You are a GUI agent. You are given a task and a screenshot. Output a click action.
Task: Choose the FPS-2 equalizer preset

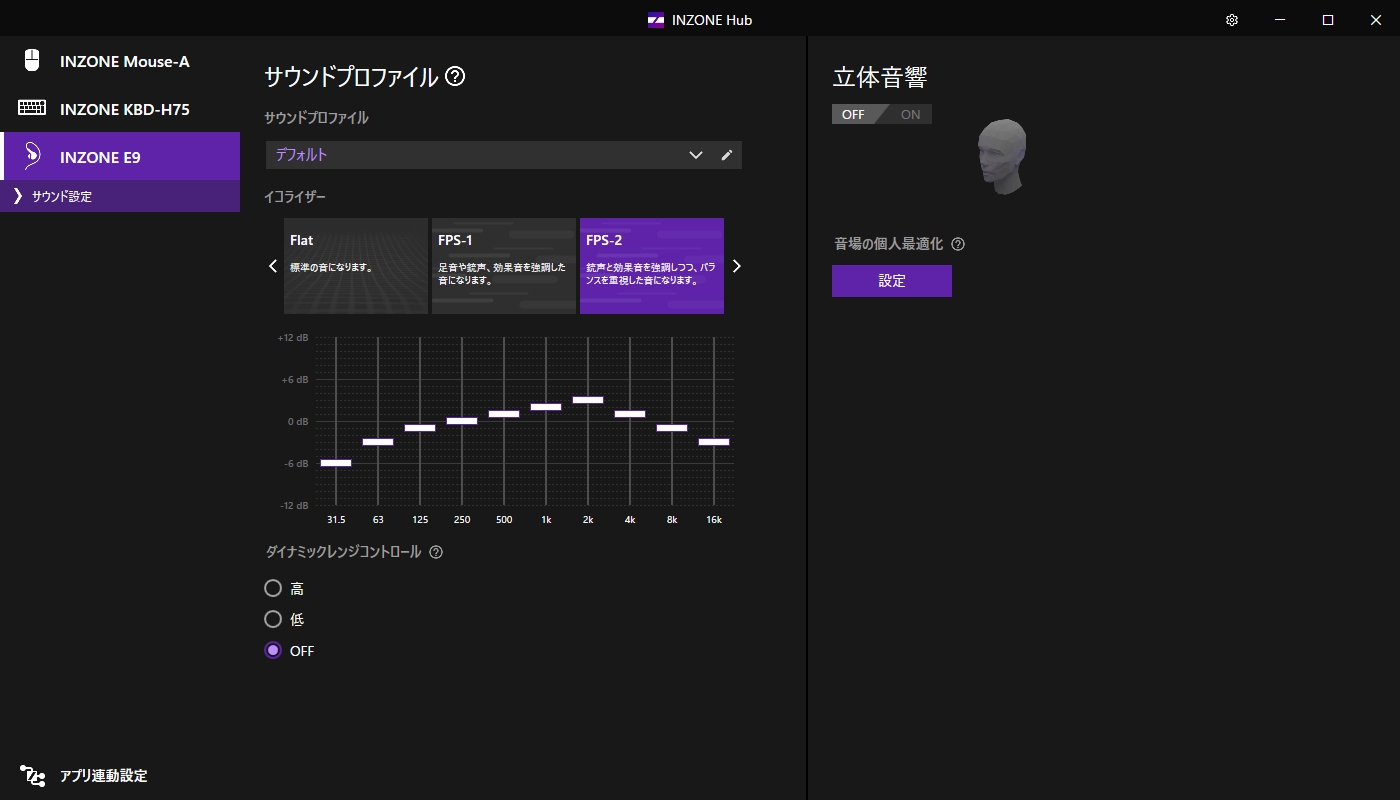(652, 266)
